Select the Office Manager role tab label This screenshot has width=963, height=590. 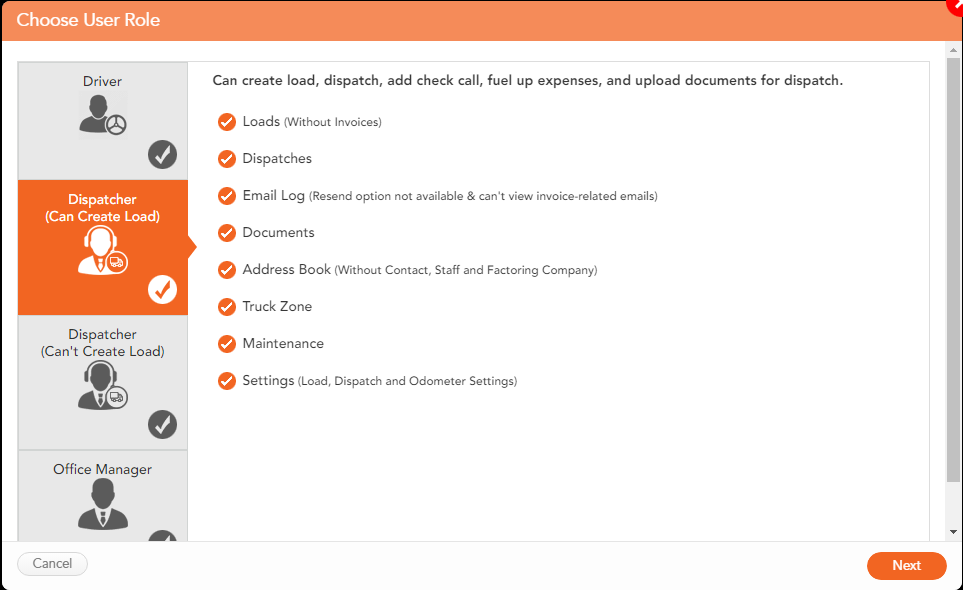point(103,469)
